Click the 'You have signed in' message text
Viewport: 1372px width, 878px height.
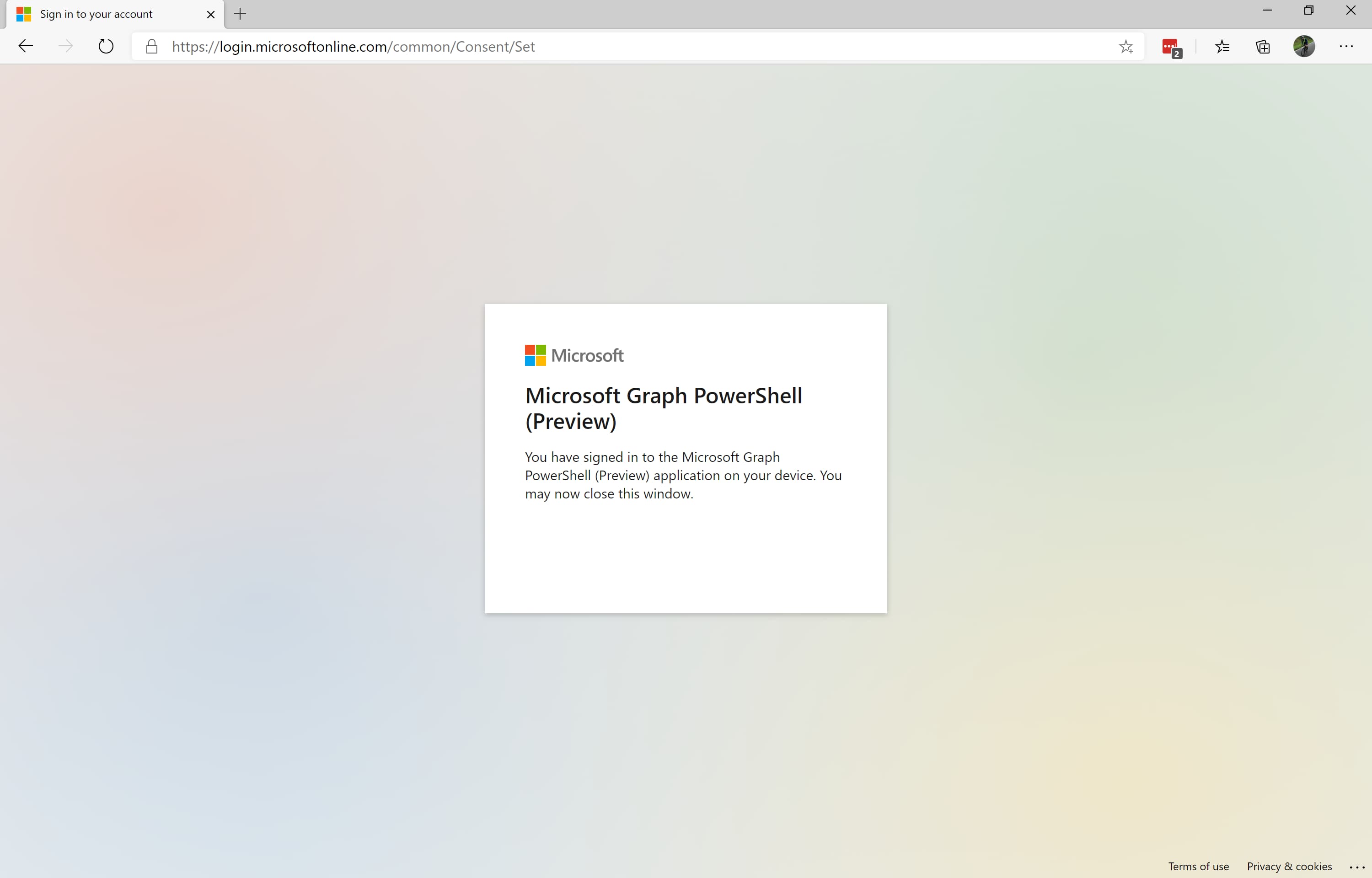[683, 476]
